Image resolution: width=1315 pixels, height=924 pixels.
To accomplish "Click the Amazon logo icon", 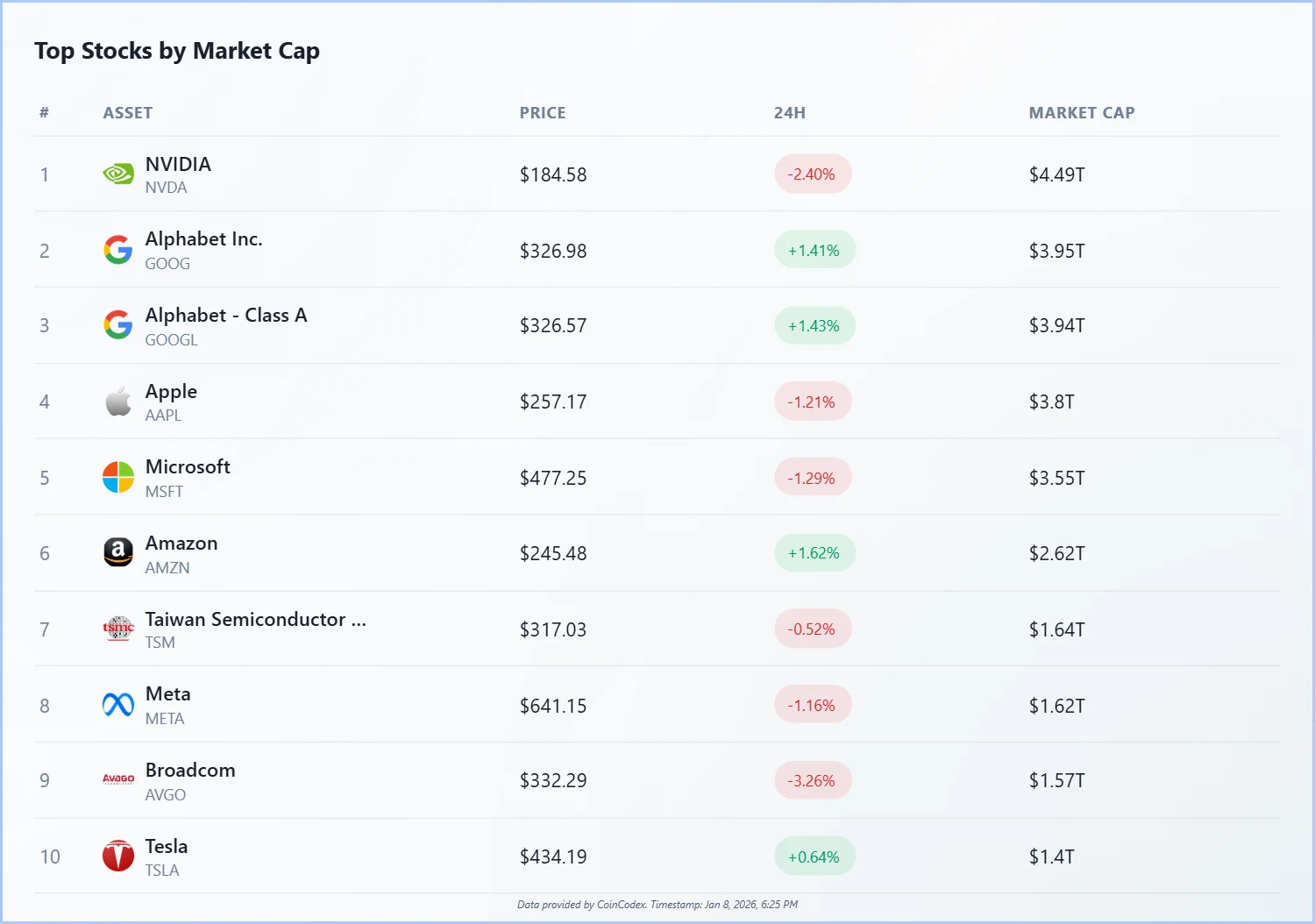I will 118,553.
